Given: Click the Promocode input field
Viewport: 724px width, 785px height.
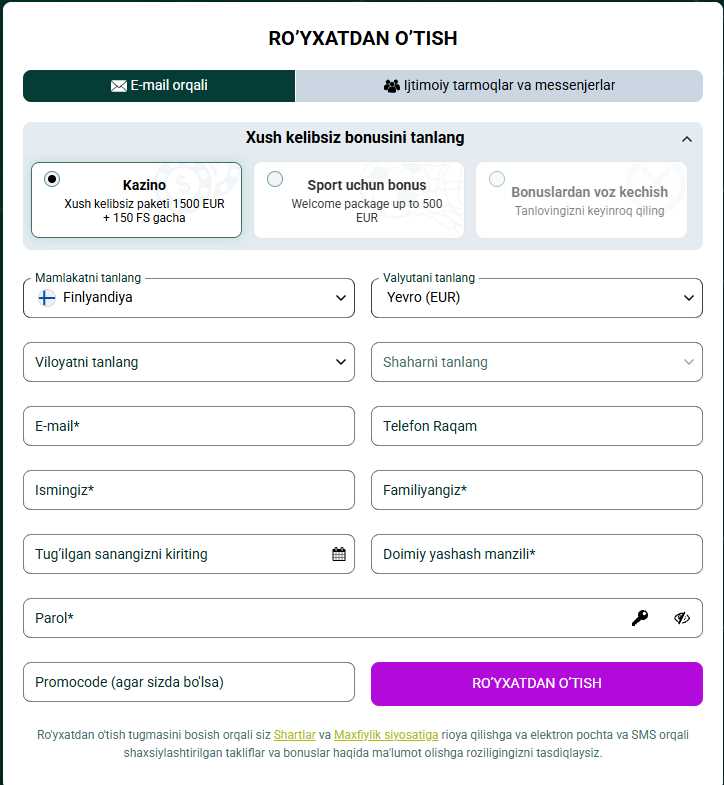Looking at the screenshot, I should coord(189,682).
